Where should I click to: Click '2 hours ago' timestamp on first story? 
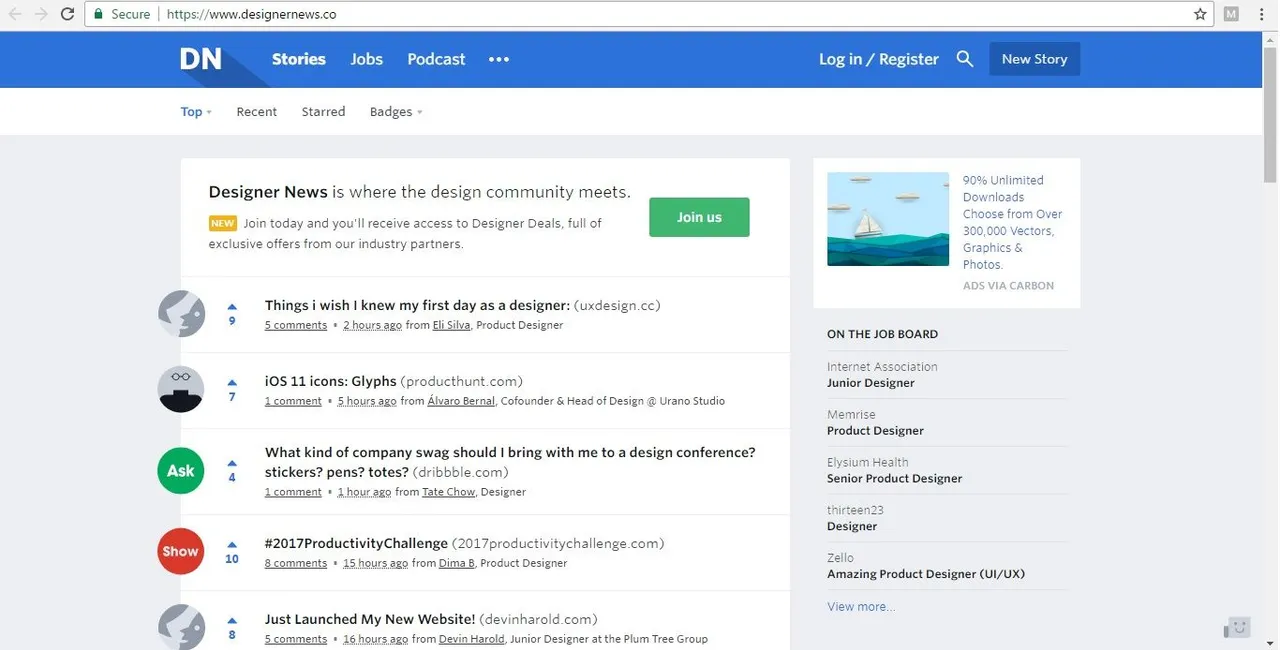pos(372,325)
